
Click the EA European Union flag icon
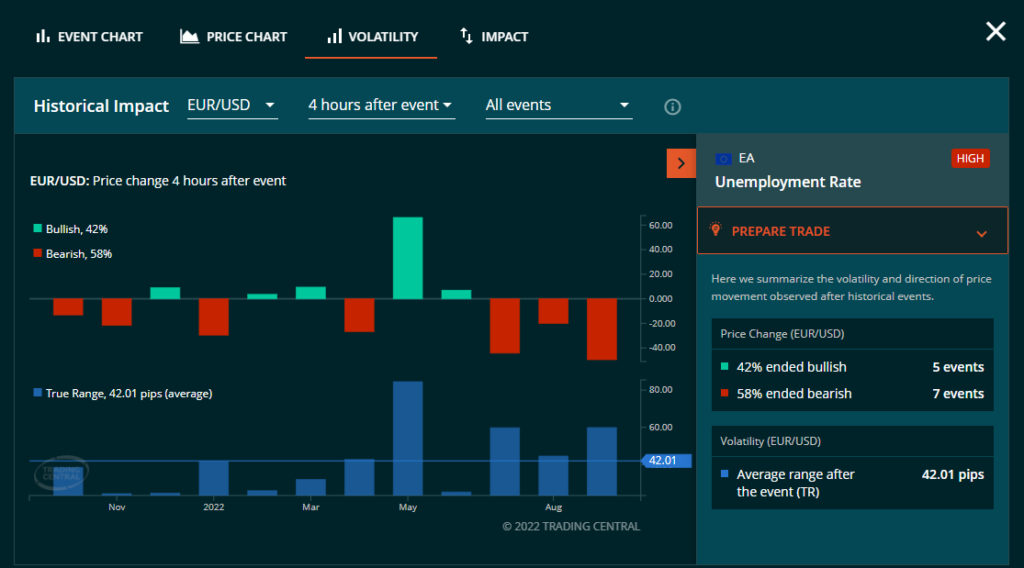pyautogui.click(x=724, y=159)
